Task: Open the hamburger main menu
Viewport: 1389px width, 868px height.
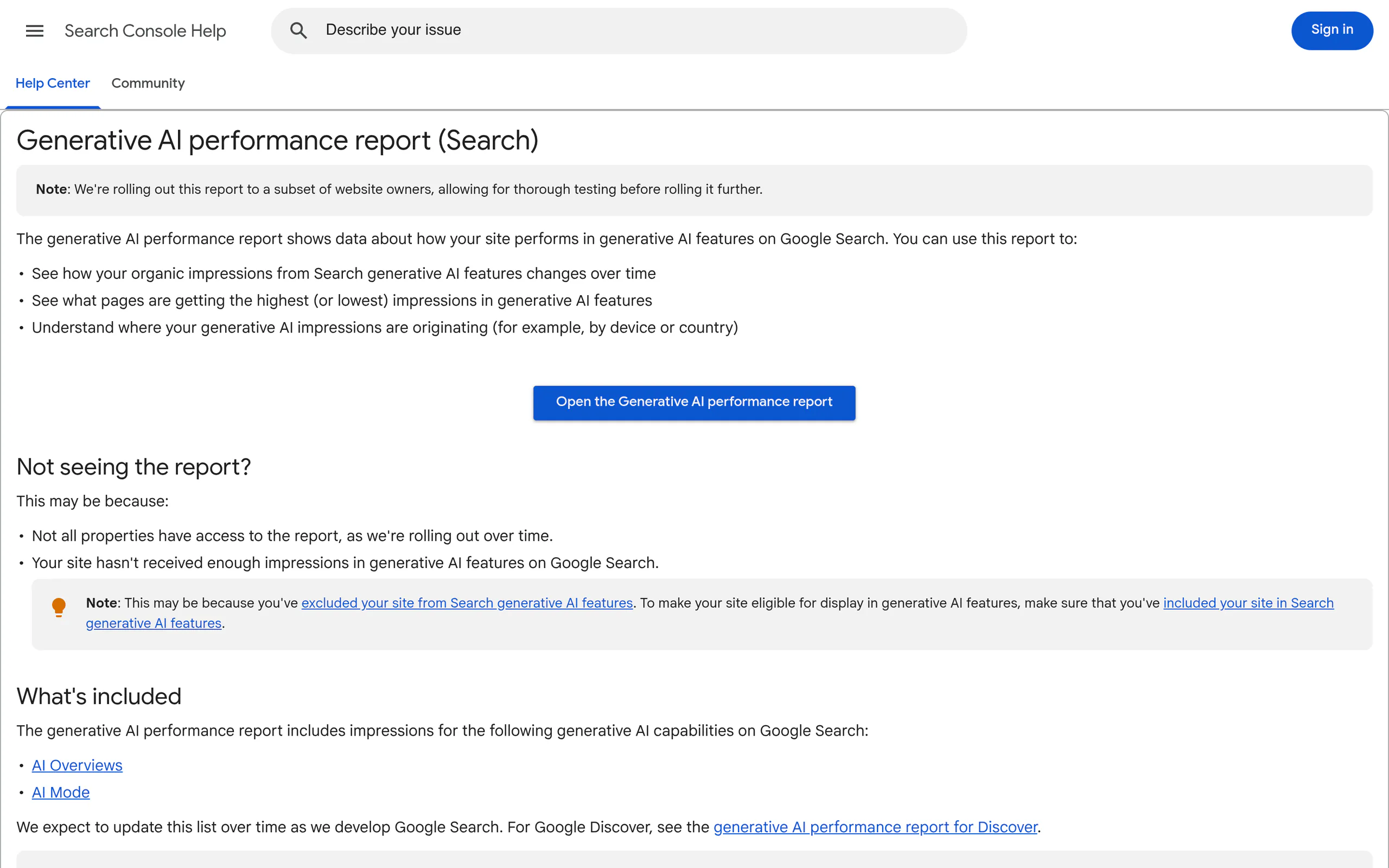Action: coord(34,30)
